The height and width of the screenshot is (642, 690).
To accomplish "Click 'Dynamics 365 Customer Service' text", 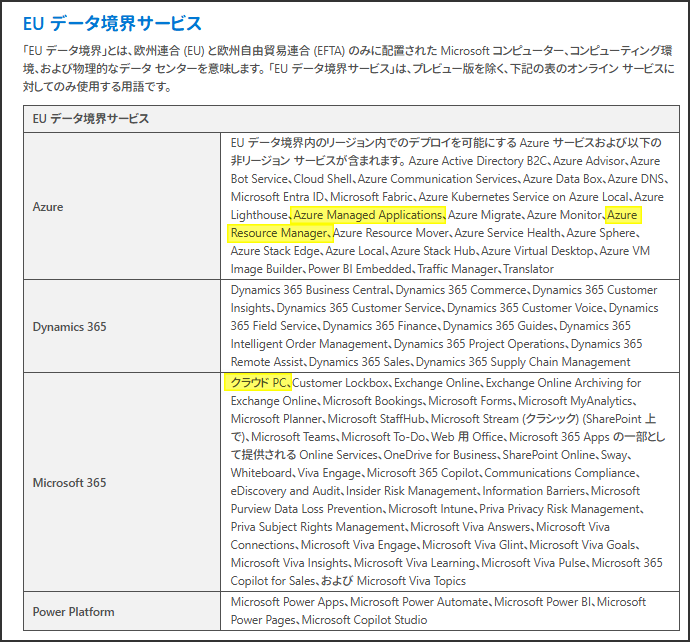I will pyautogui.click(x=359, y=308).
